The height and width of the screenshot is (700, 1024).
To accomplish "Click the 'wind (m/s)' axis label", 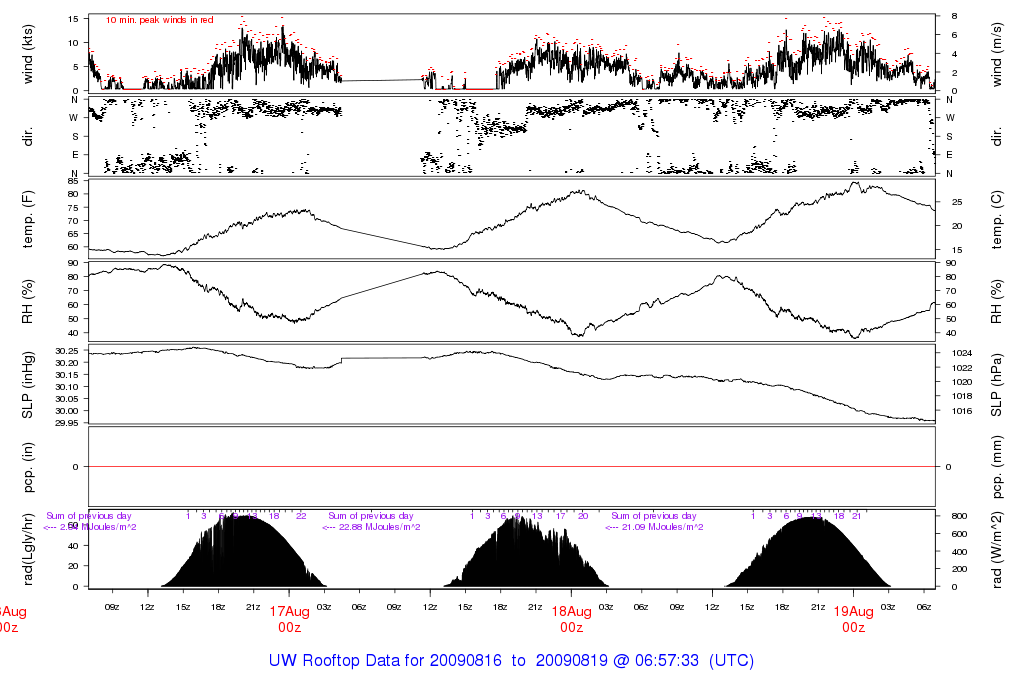I will pos(997,54).
